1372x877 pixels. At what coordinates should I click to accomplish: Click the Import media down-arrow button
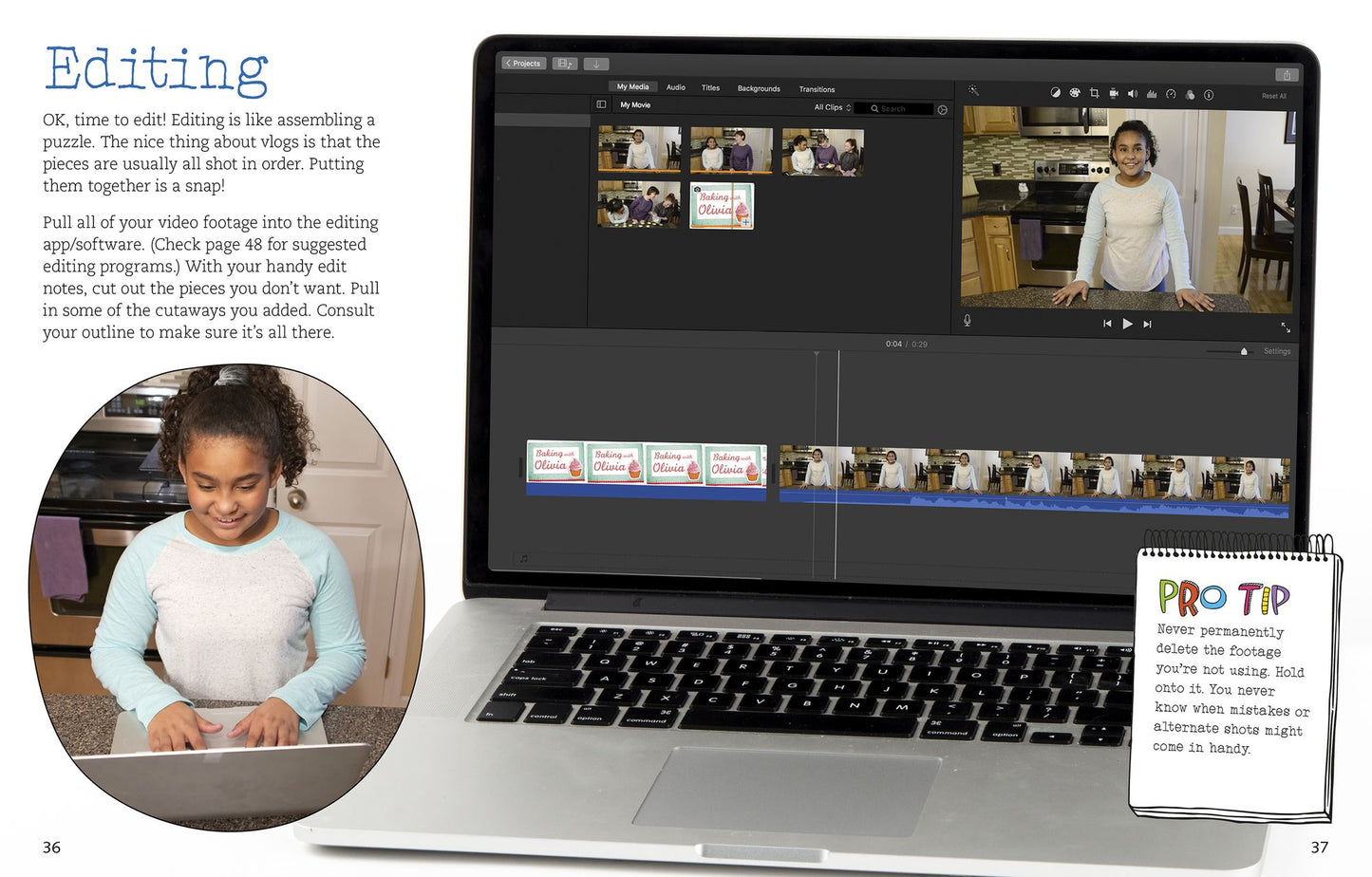click(596, 65)
